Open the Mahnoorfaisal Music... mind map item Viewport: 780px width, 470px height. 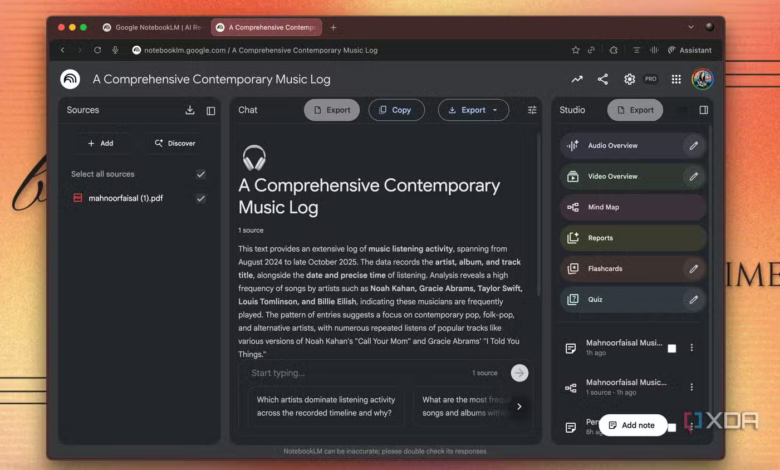pyautogui.click(x=626, y=387)
